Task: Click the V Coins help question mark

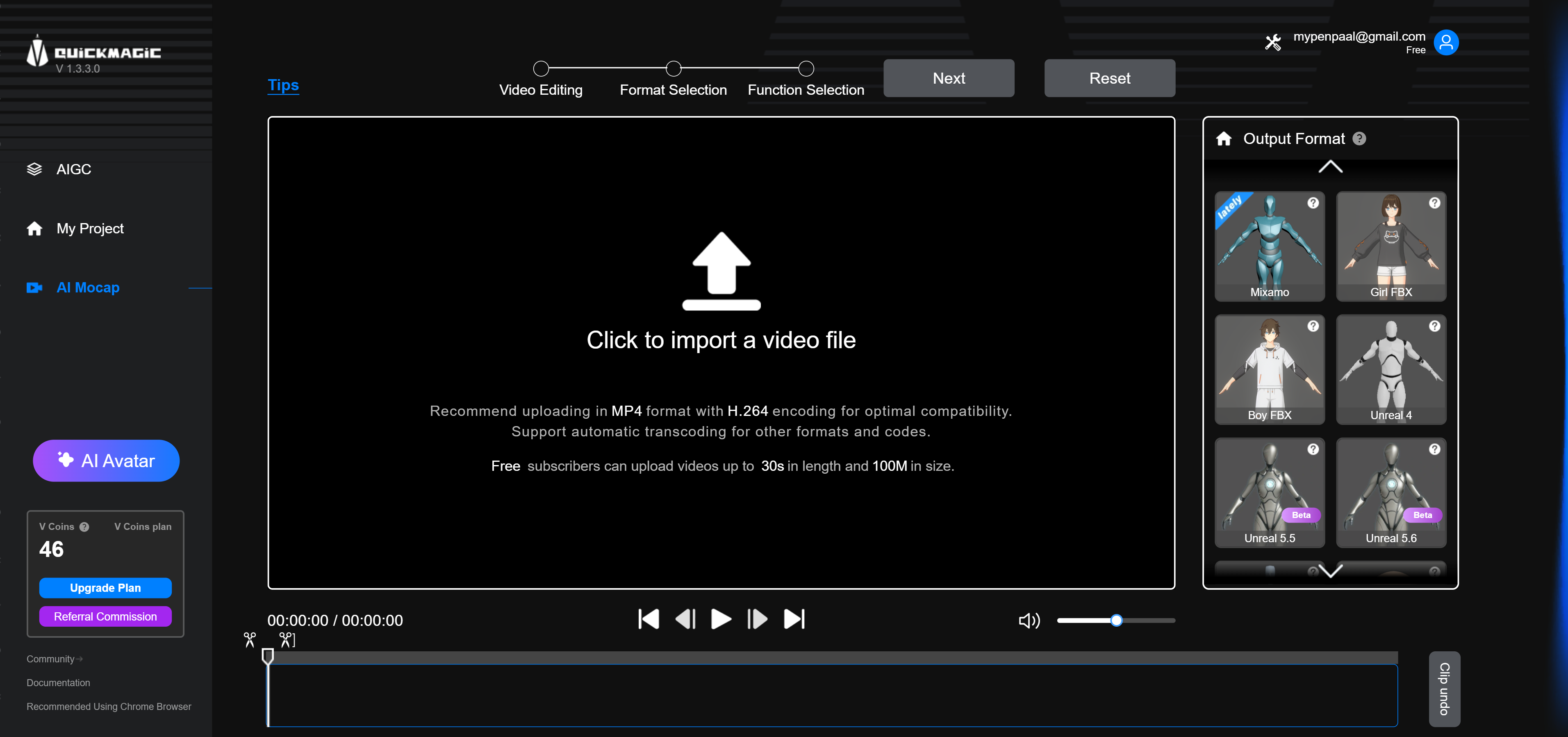Action: point(84,526)
